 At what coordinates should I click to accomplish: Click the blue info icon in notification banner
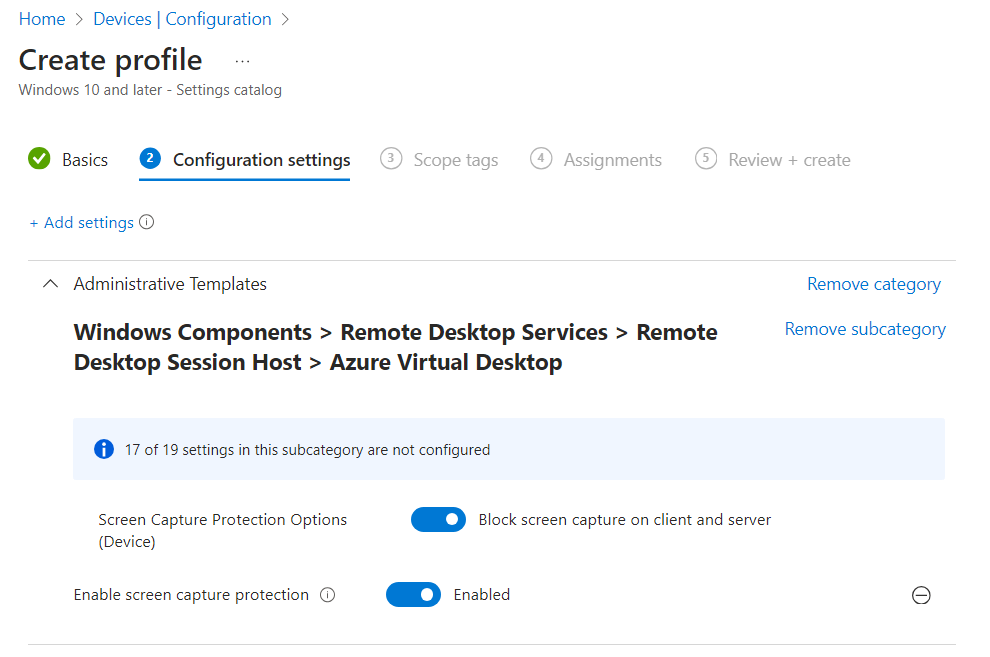[x=104, y=450]
